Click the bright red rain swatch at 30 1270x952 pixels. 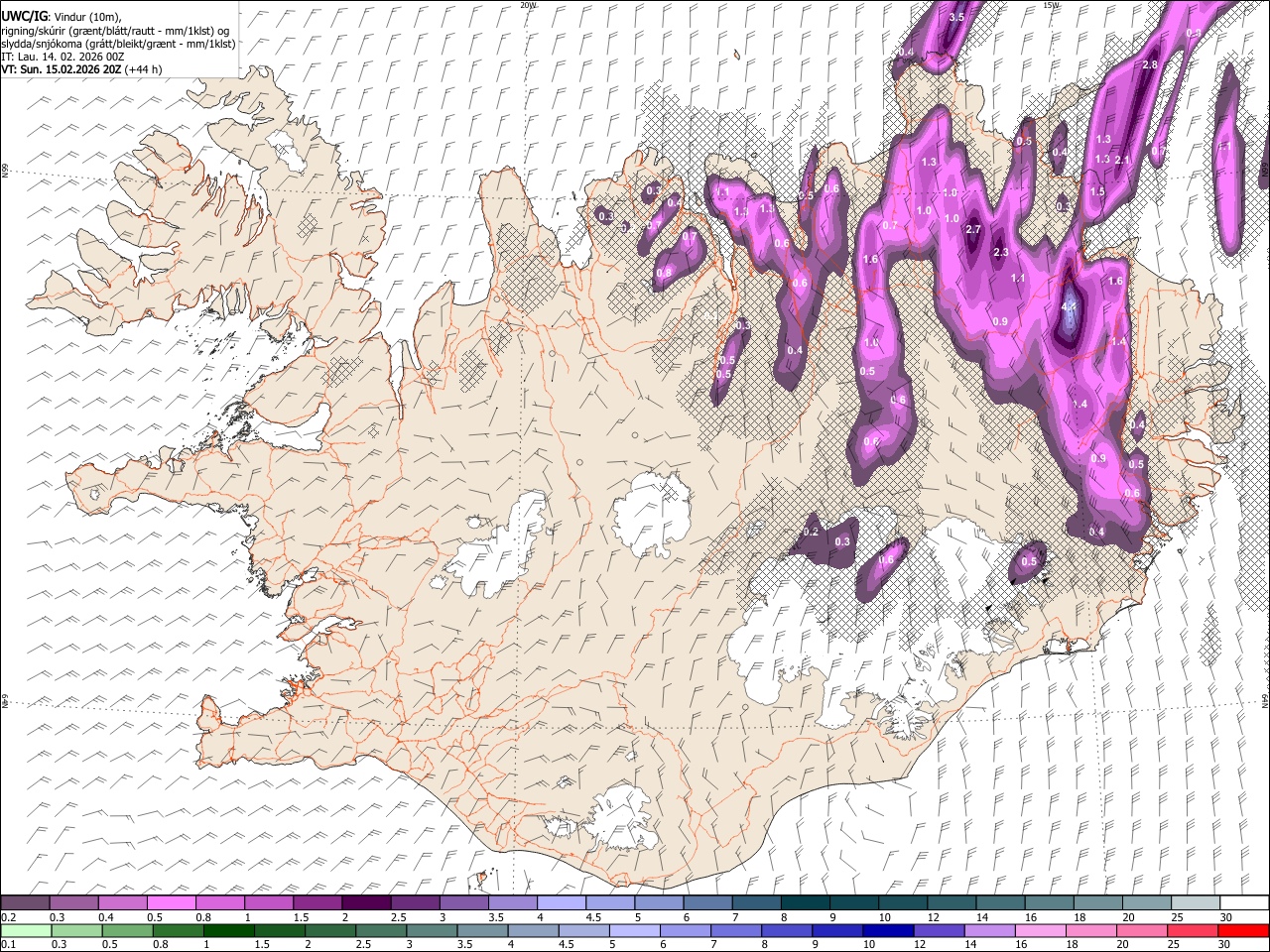pyautogui.click(x=1244, y=931)
